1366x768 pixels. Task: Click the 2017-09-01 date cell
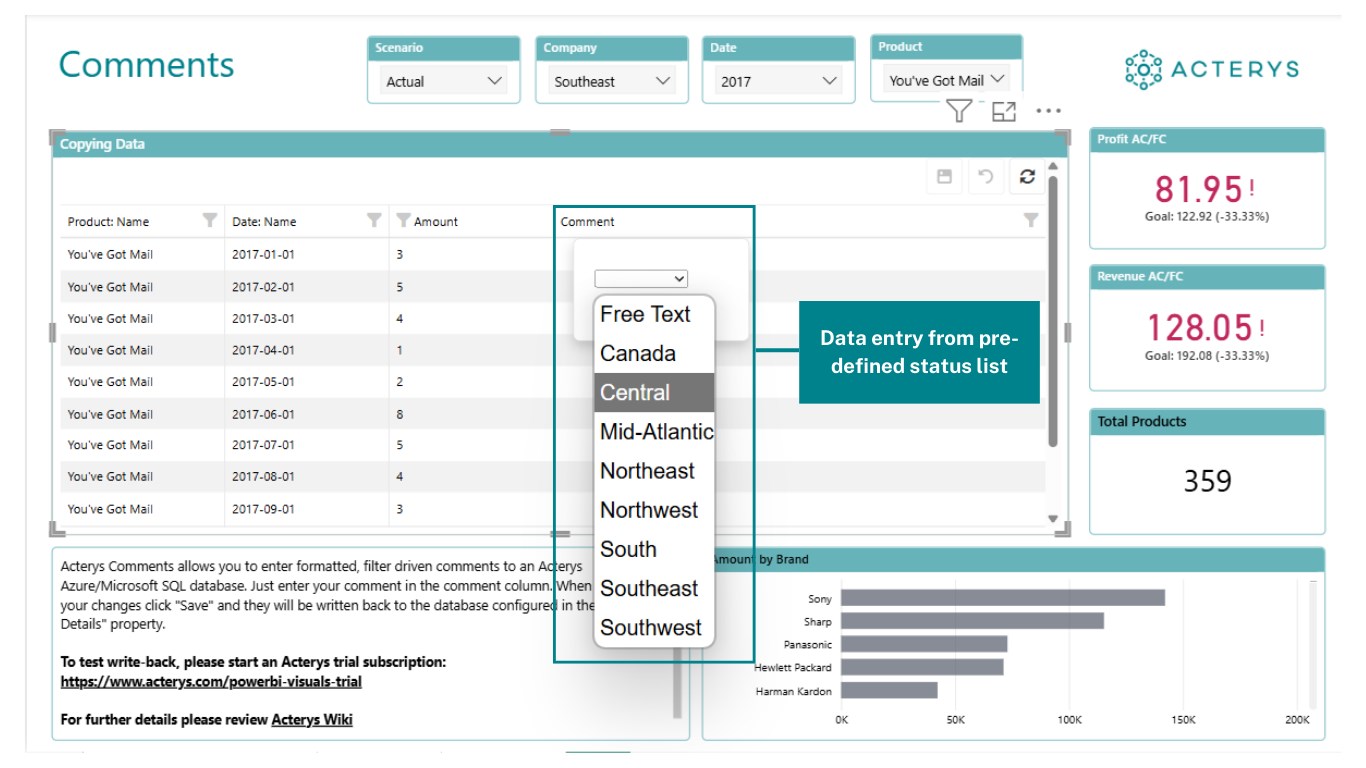click(263, 509)
